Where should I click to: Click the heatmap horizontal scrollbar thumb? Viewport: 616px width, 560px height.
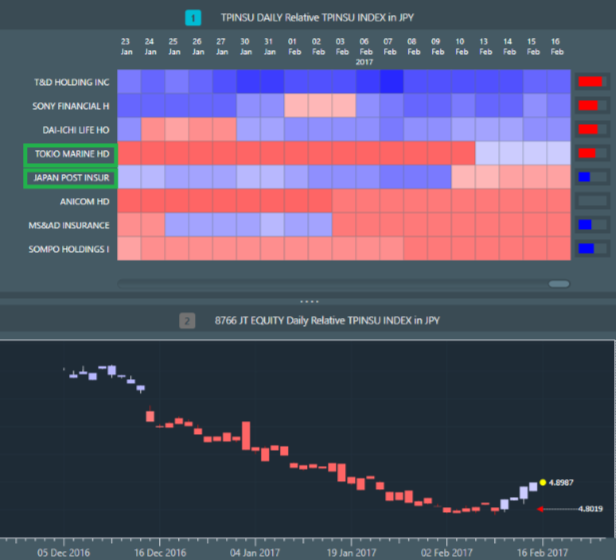coord(559,284)
